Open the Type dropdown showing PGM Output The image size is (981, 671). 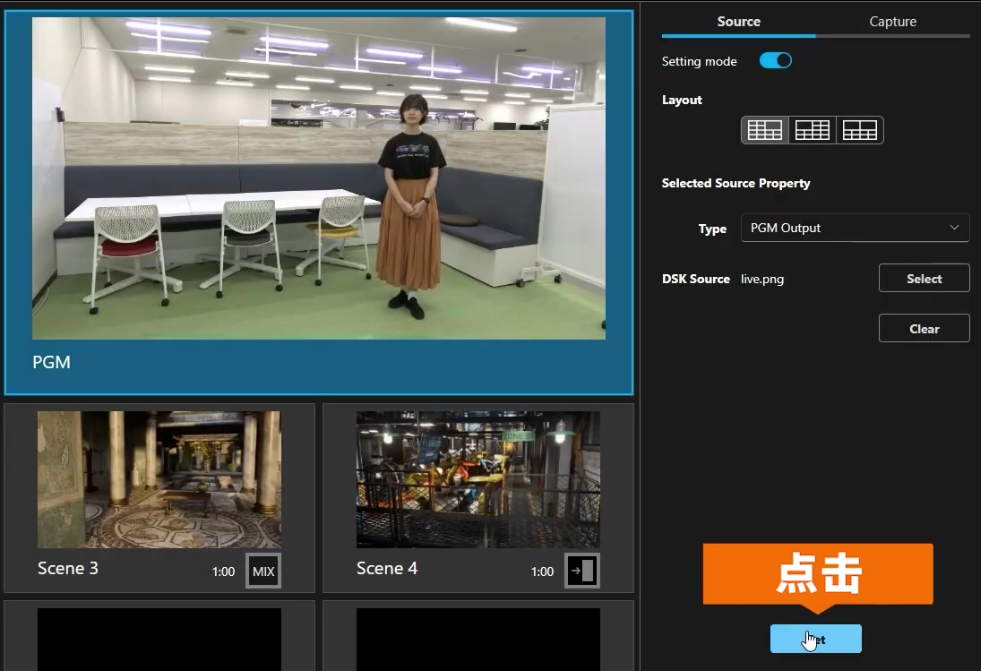click(845, 228)
